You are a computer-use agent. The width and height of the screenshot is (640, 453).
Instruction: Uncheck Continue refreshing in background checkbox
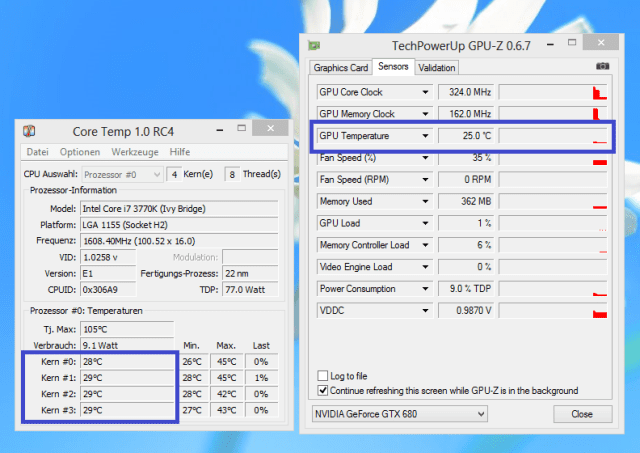[322, 390]
